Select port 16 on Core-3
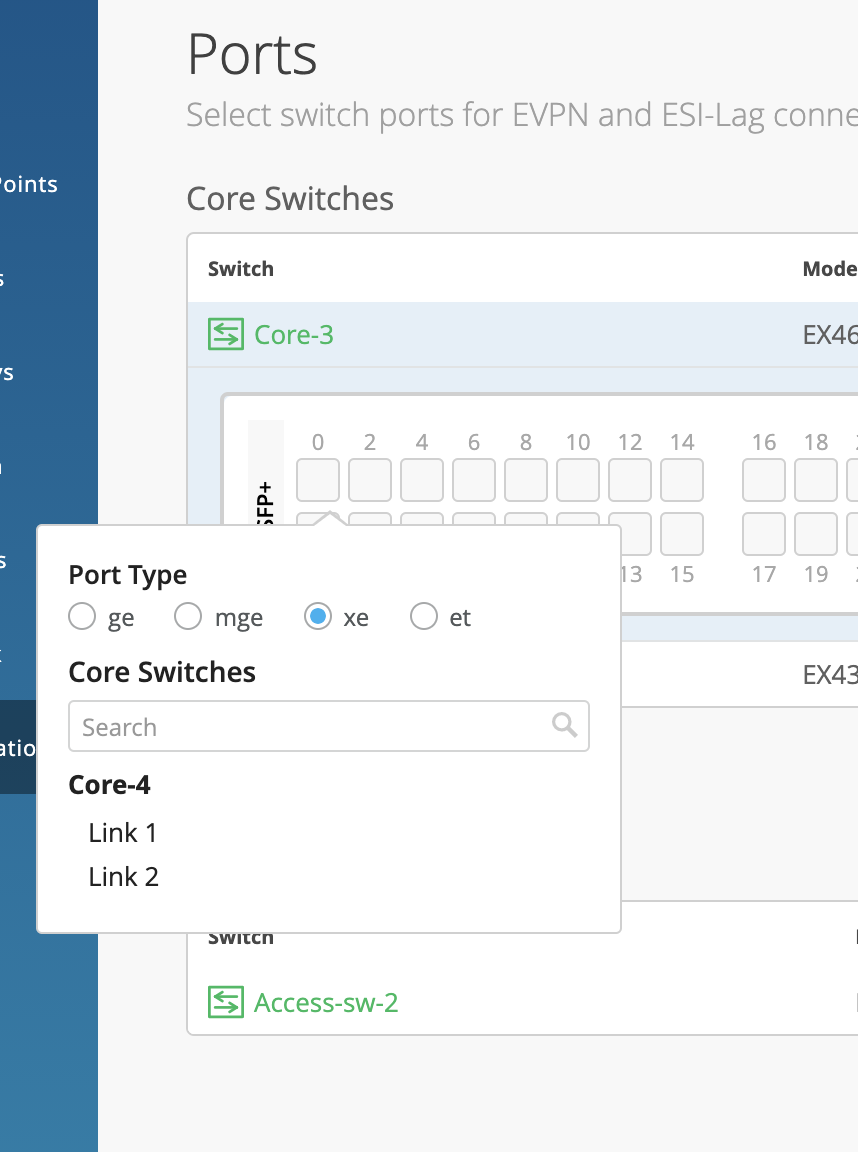Image resolution: width=858 pixels, height=1152 pixels. pos(764,480)
